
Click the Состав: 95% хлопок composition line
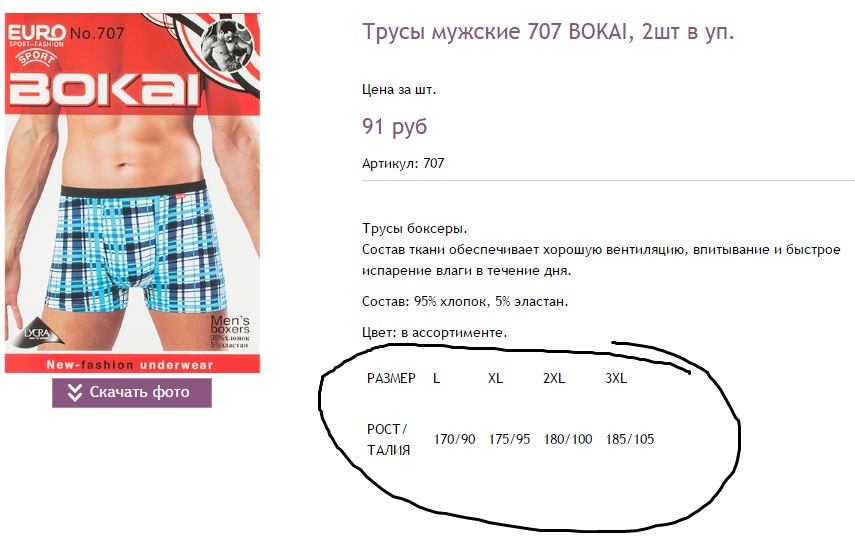point(465,301)
